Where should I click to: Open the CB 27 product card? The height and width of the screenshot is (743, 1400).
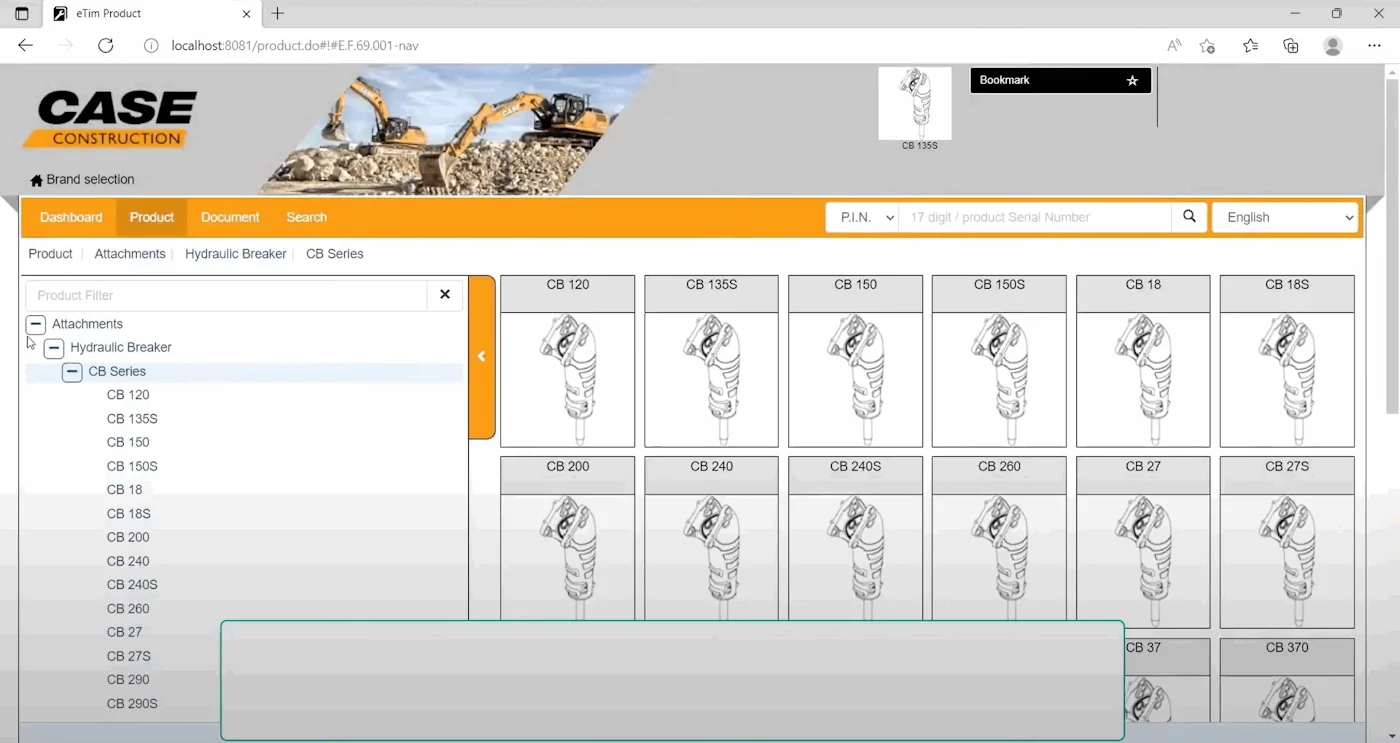click(1143, 543)
